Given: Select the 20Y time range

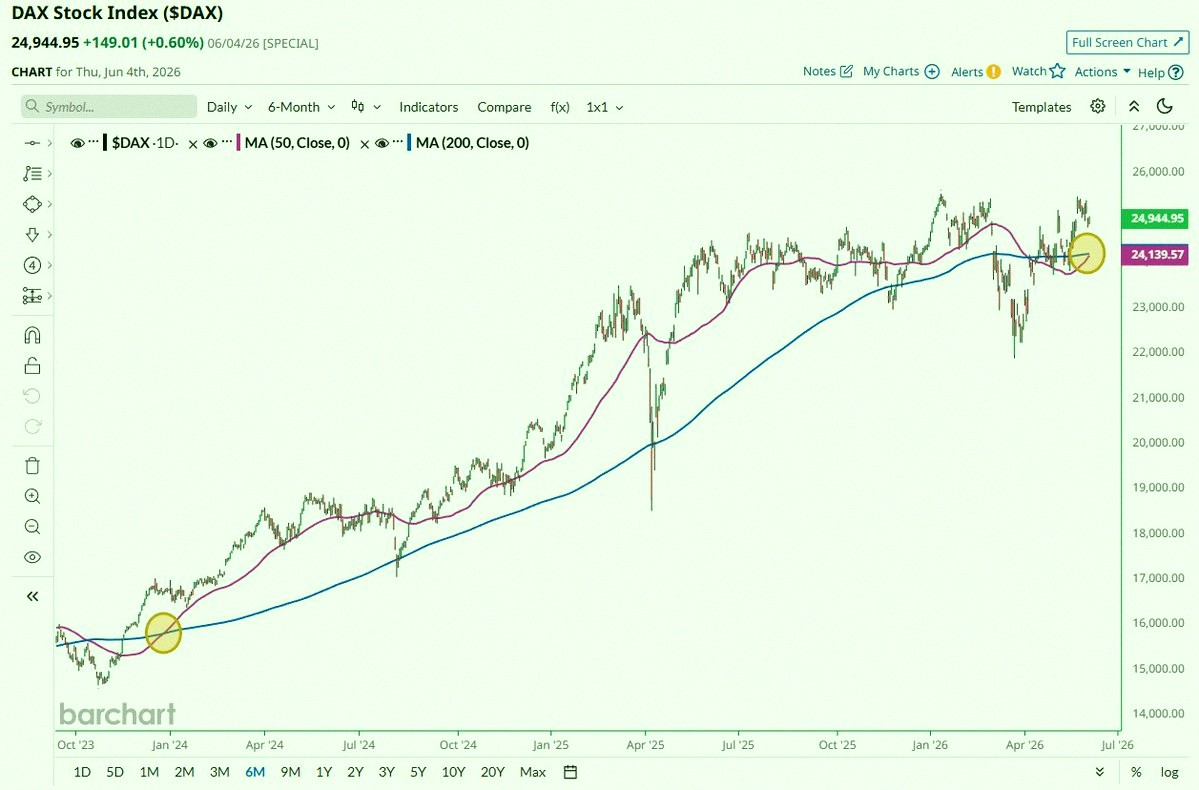Looking at the screenshot, I should 492,772.
